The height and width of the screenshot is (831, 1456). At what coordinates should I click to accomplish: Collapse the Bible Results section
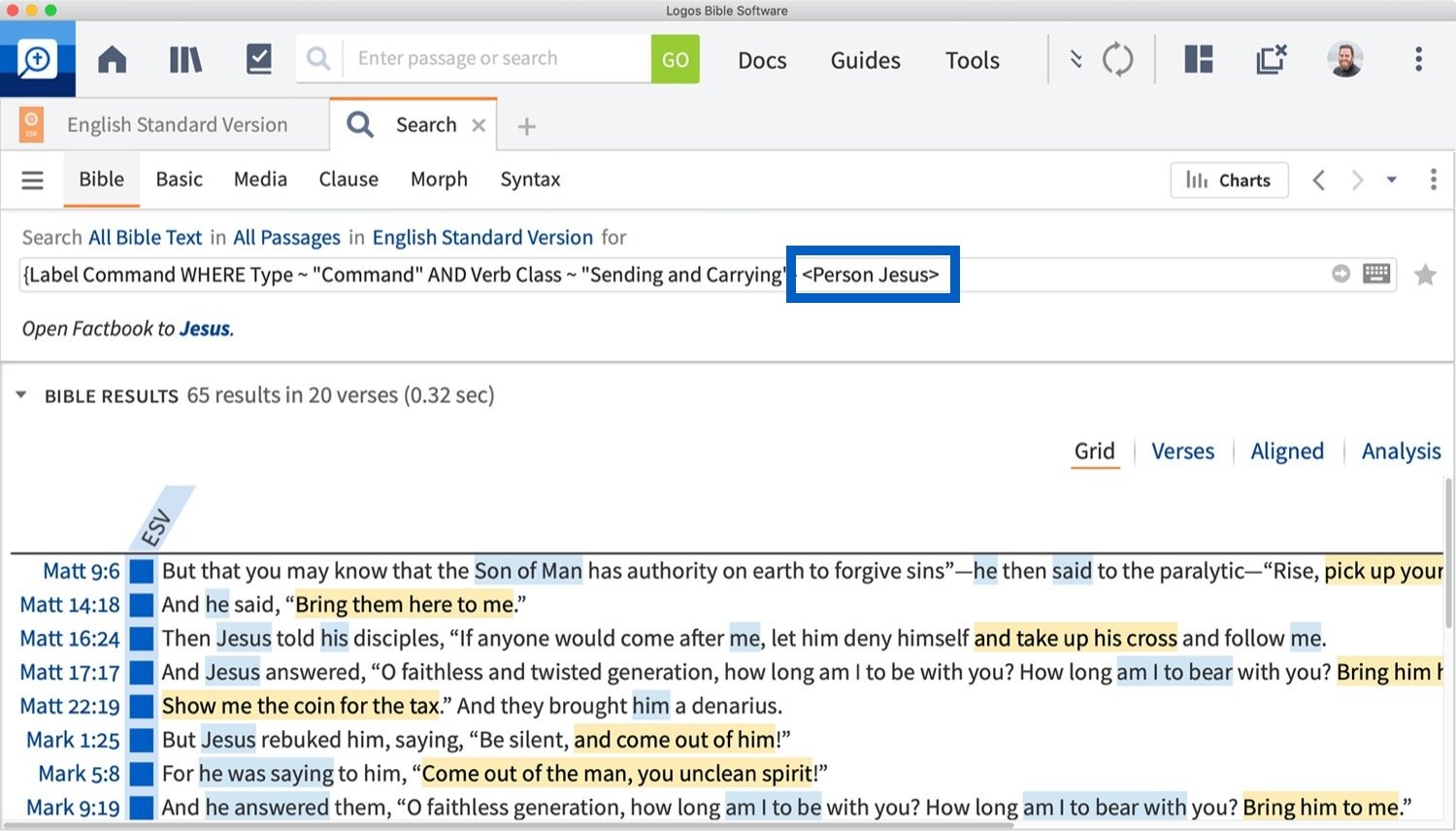20,395
